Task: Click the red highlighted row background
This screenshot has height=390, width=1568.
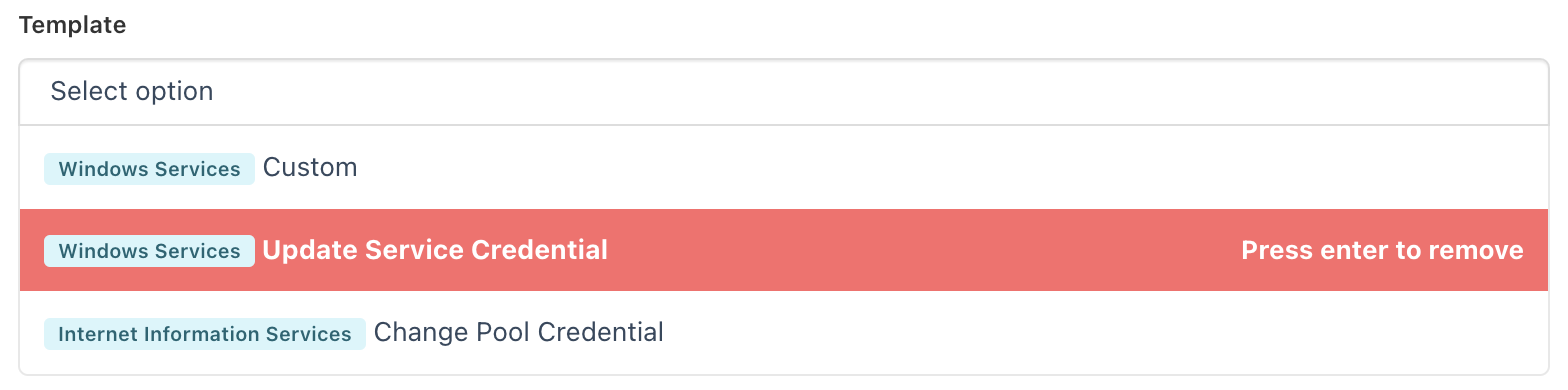Action: 920,250
